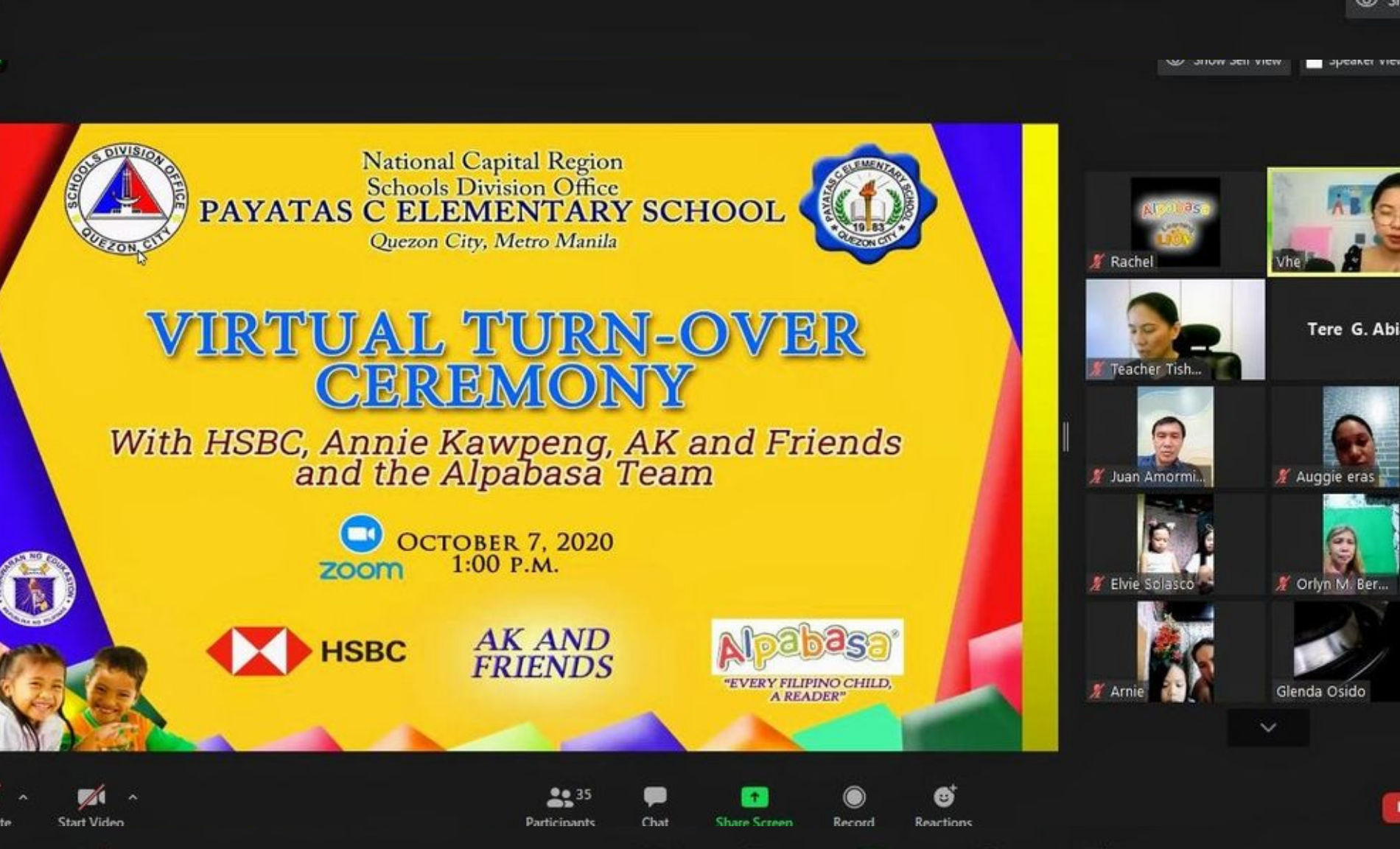The image size is (1400, 849).
Task: Open the Reactions menu
Action: pyautogui.click(x=943, y=806)
